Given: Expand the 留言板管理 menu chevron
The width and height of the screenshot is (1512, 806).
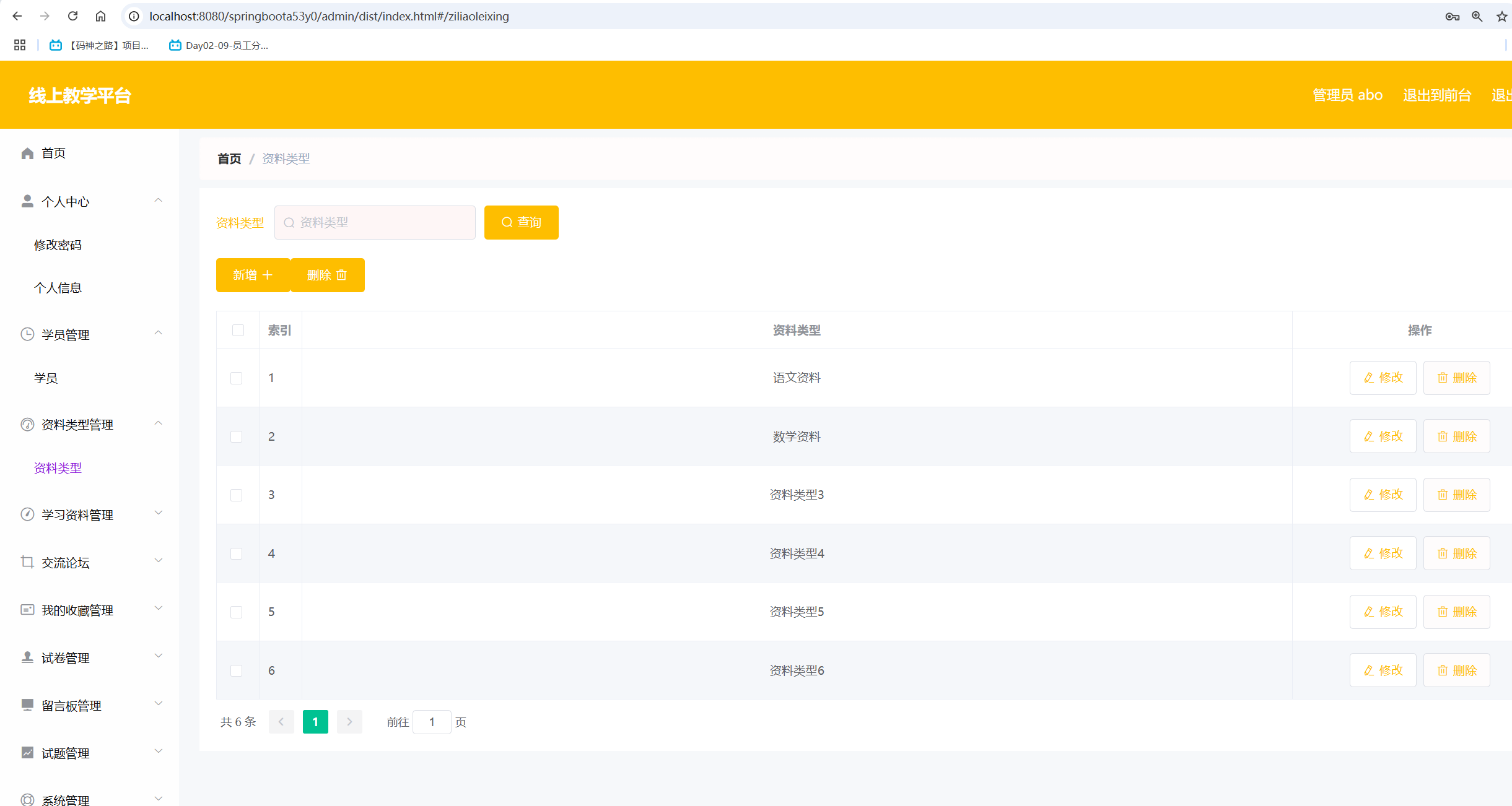Looking at the screenshot, I should pyautogui.click(x=159, y=704).
